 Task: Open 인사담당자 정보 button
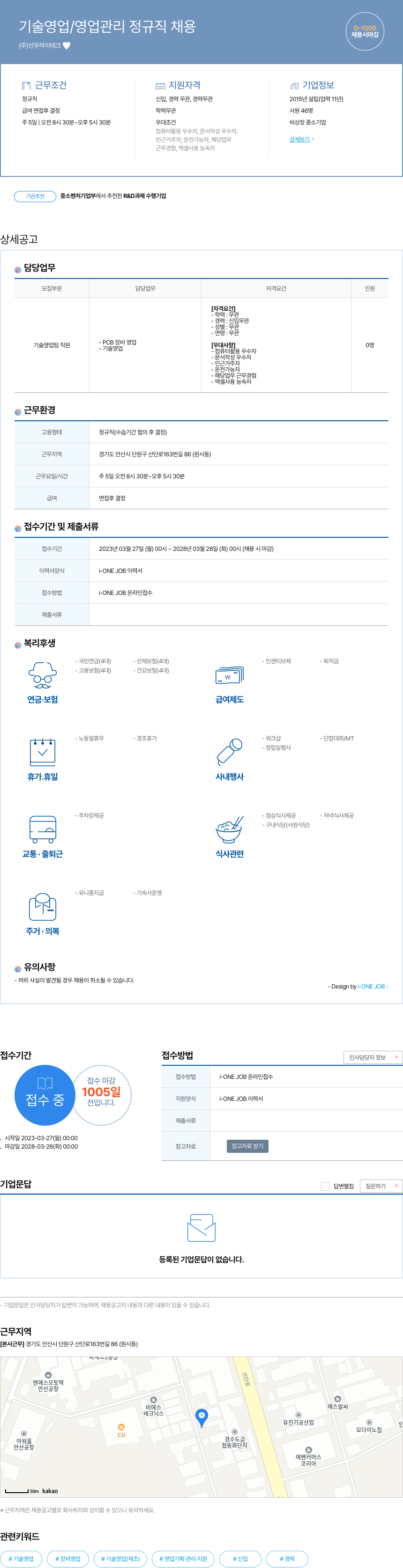click(373, 1057)
